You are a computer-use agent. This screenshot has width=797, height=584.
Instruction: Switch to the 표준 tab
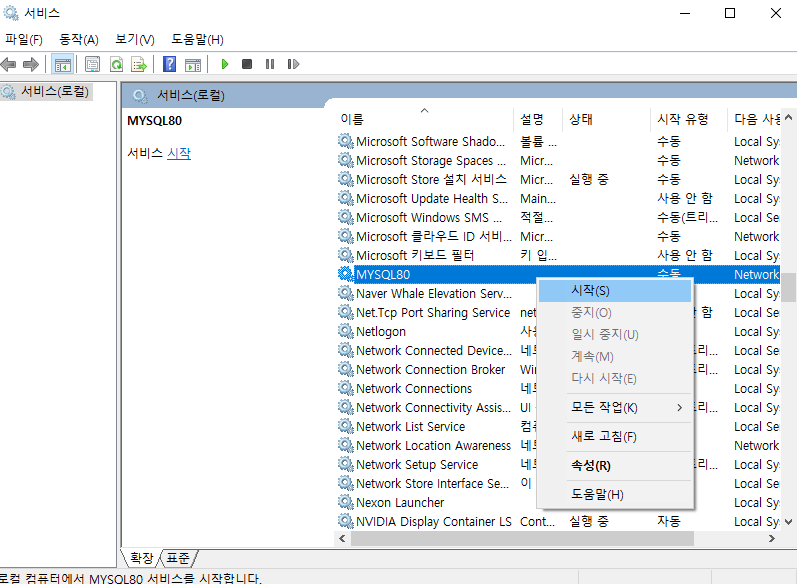point(178,558)
